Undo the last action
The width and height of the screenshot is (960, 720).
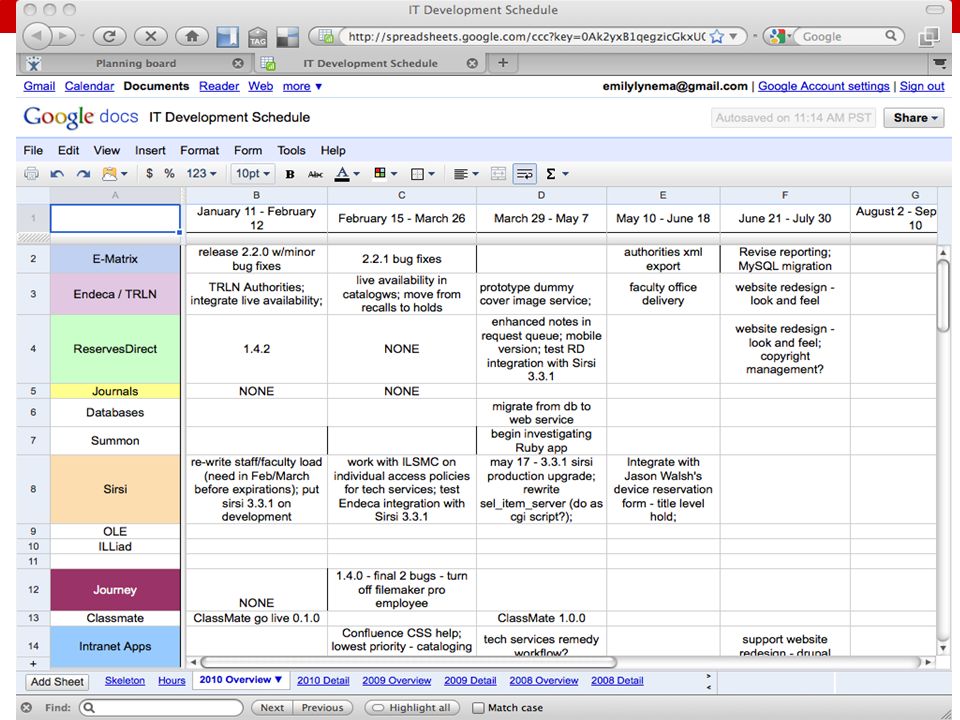point(57,174)
